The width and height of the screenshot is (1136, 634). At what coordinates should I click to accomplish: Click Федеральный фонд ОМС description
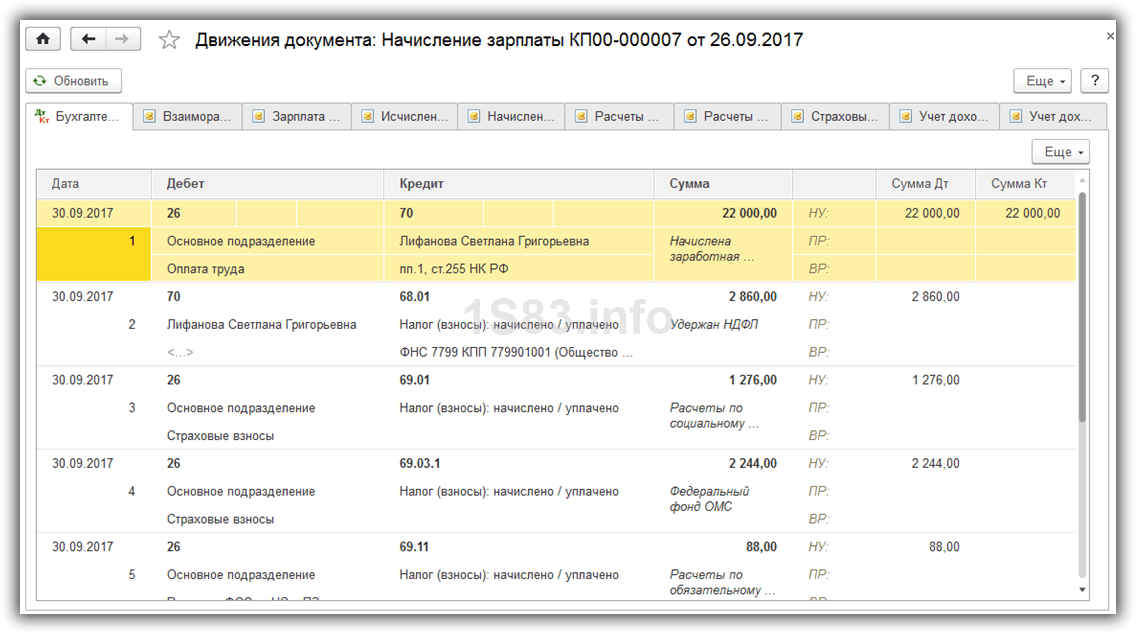(709, 499)
